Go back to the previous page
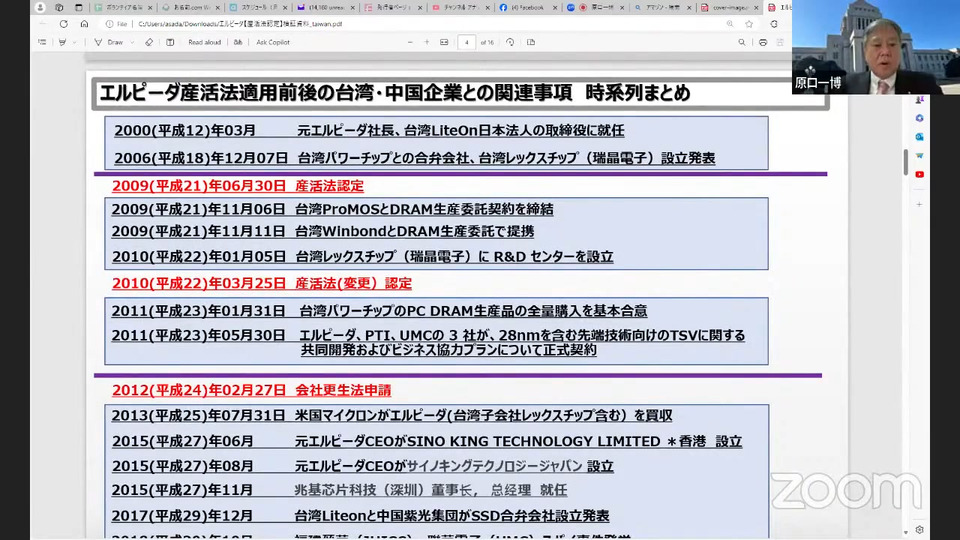Image resolution: width=960 pixels, height=540 pixels. coord(43,24)
